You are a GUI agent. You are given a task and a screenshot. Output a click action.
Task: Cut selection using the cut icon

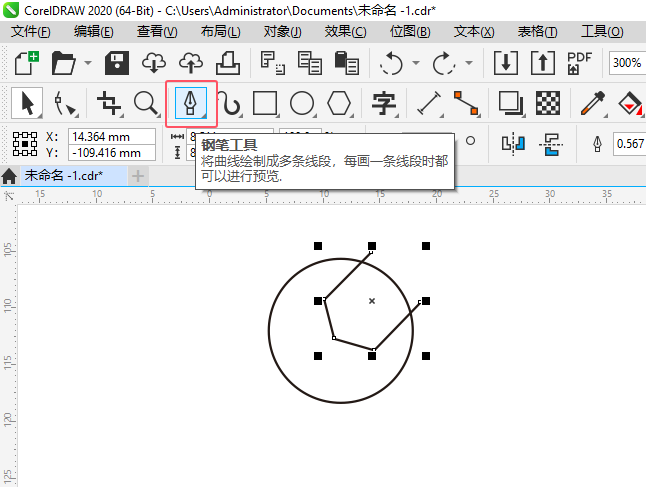point(272,63)
